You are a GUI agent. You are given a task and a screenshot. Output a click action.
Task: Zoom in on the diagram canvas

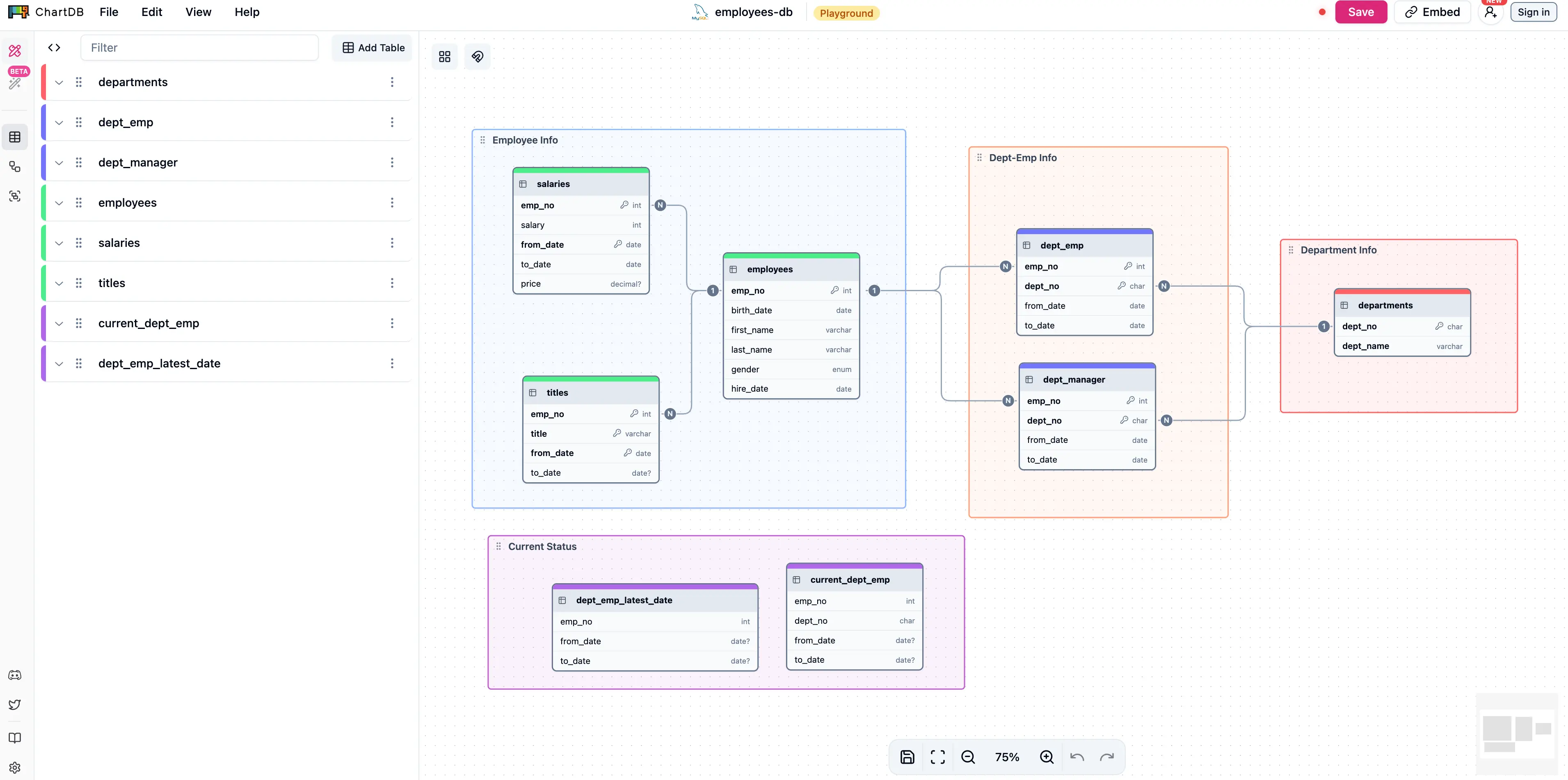tap(1047, 757)
